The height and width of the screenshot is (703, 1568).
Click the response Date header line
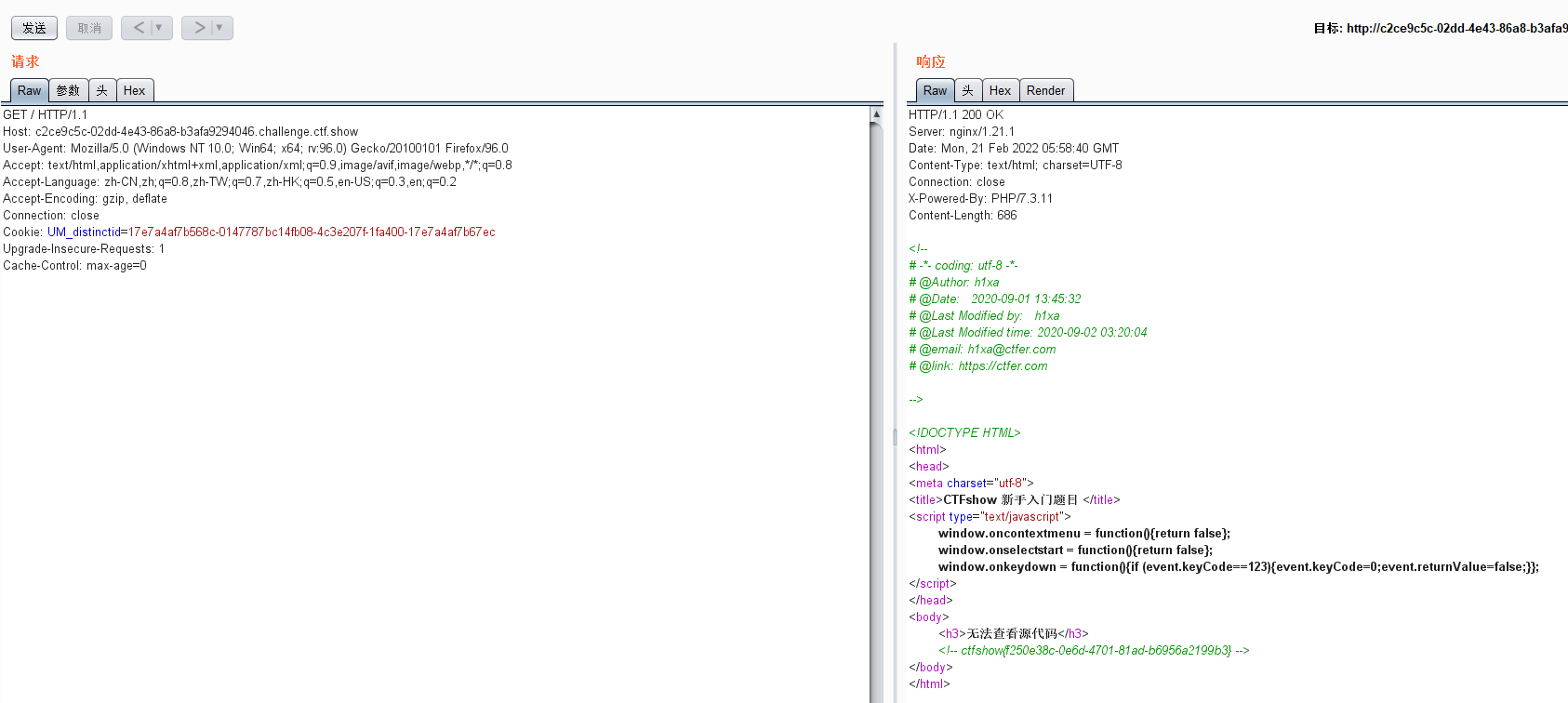pyautogui.click(x=1014, y=148)
